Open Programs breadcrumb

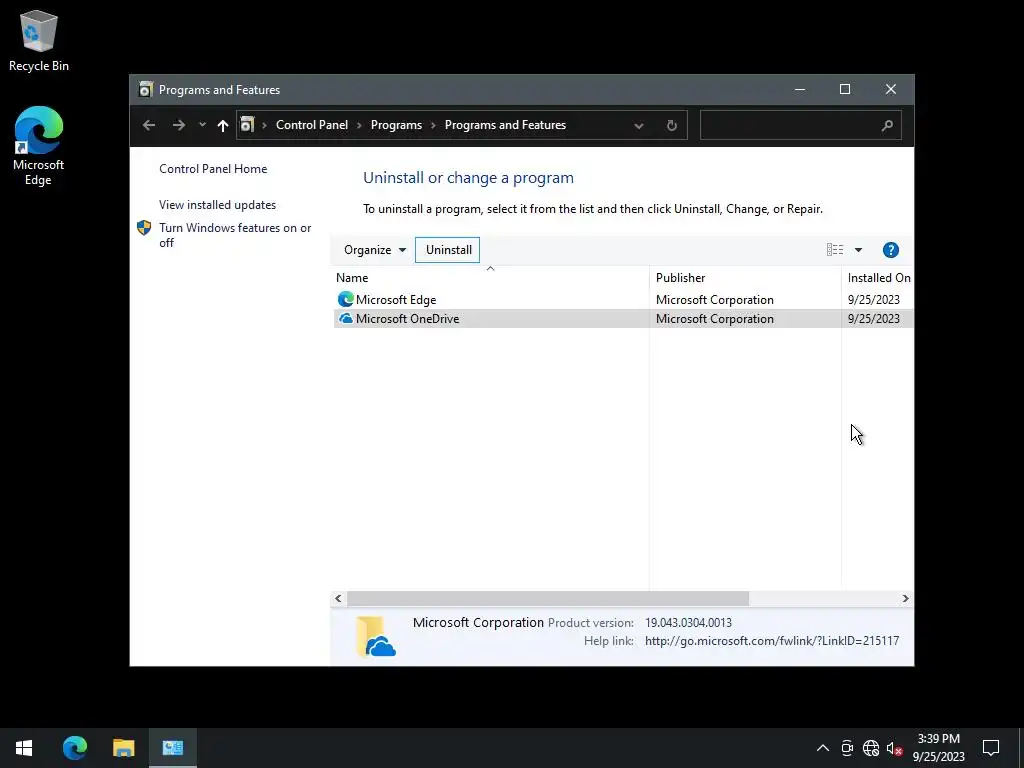tap(396, 125)
